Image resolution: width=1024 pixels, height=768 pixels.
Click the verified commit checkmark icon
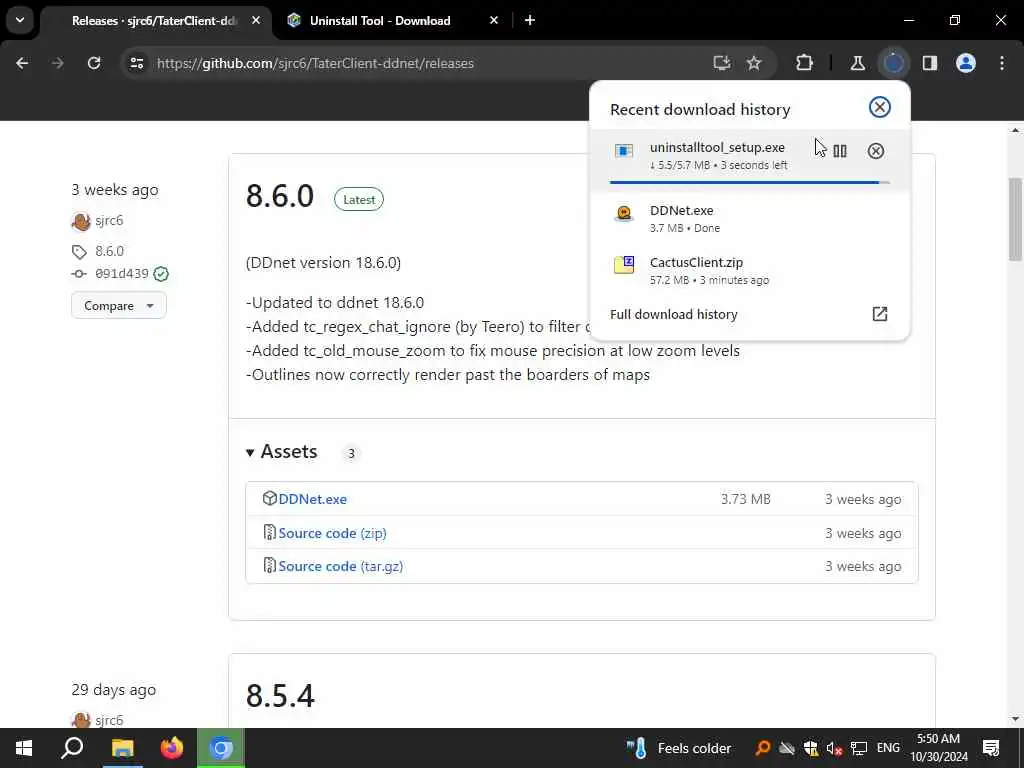[161, 274]
